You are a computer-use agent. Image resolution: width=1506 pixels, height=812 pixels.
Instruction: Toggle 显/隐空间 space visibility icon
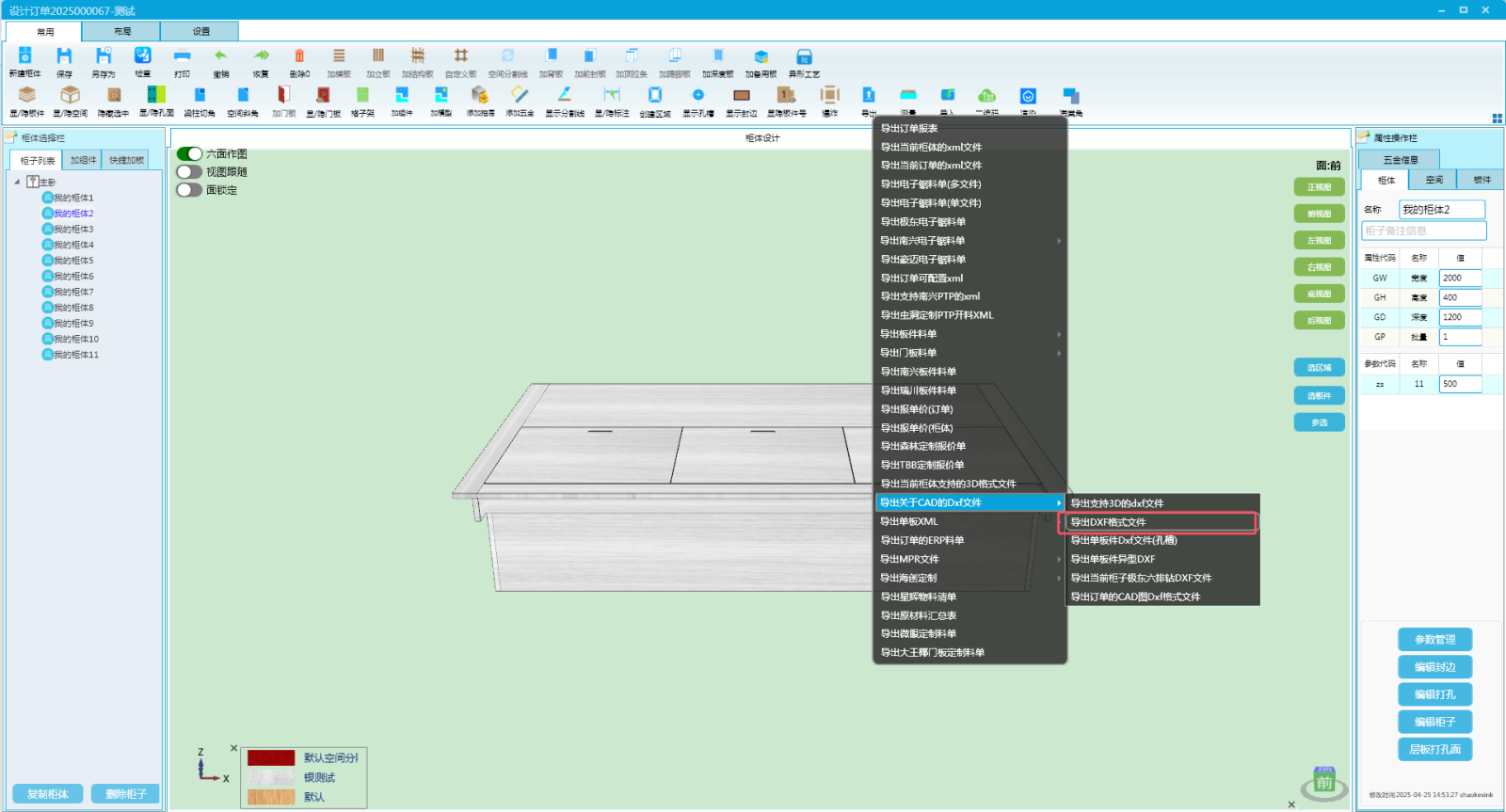click(70, 95)
